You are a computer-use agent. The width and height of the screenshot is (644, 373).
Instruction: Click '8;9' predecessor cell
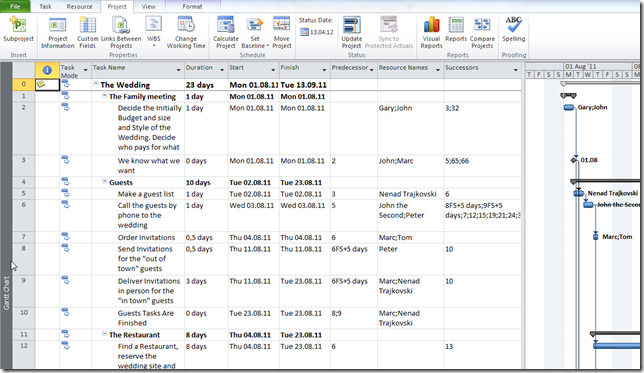(x=336, y=313)
